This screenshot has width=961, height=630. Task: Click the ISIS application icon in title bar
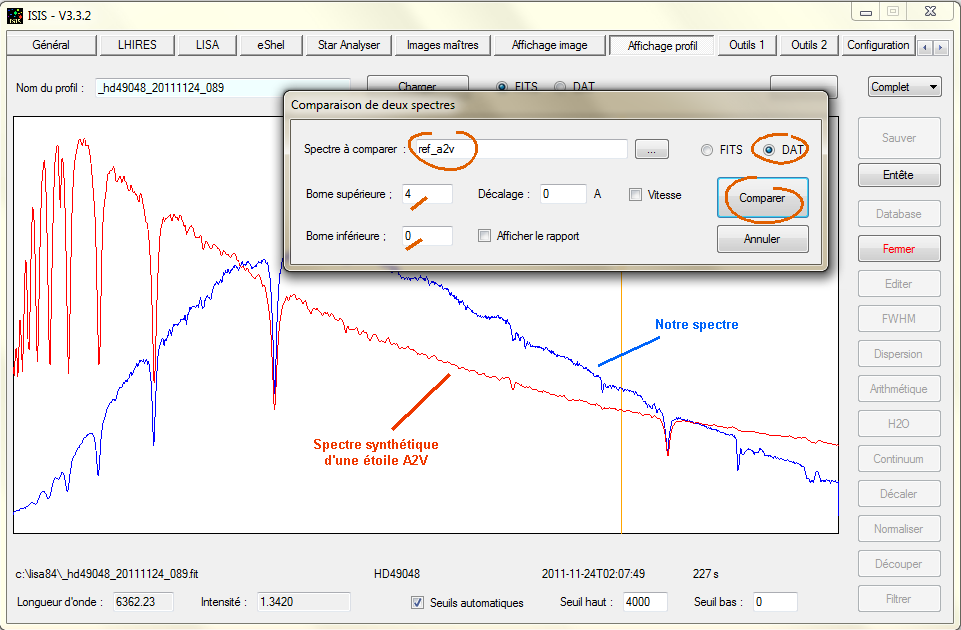pyautogui.click(x=15, y=14)
